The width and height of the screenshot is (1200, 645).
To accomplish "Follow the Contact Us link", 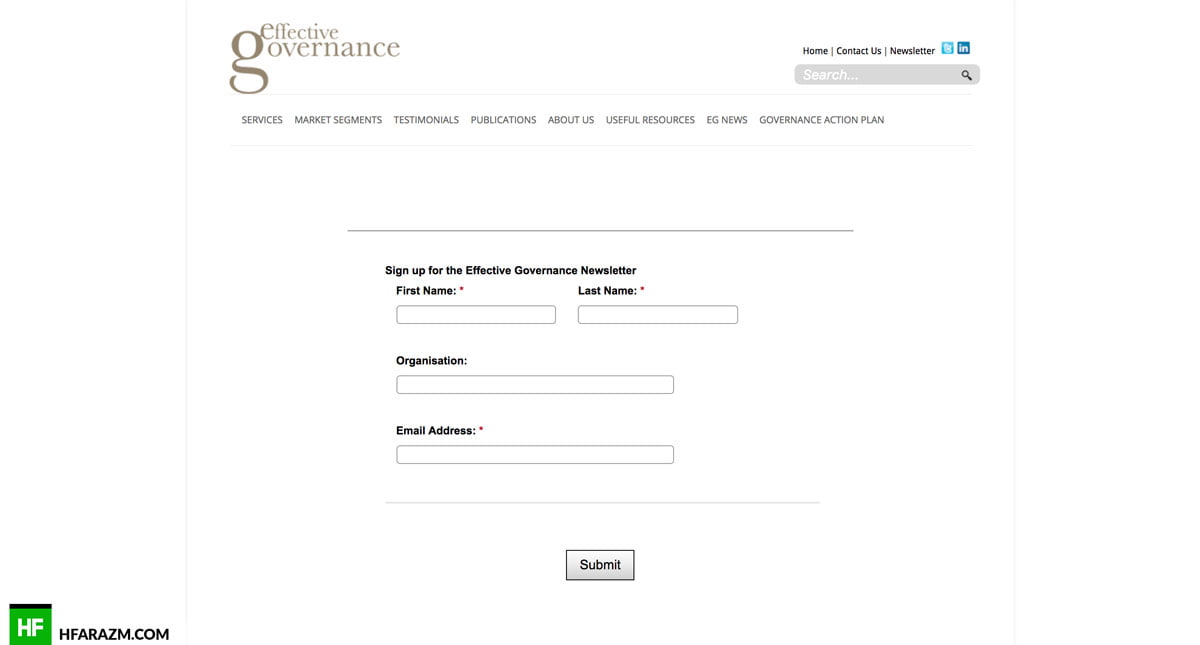I will click(859, 51).
